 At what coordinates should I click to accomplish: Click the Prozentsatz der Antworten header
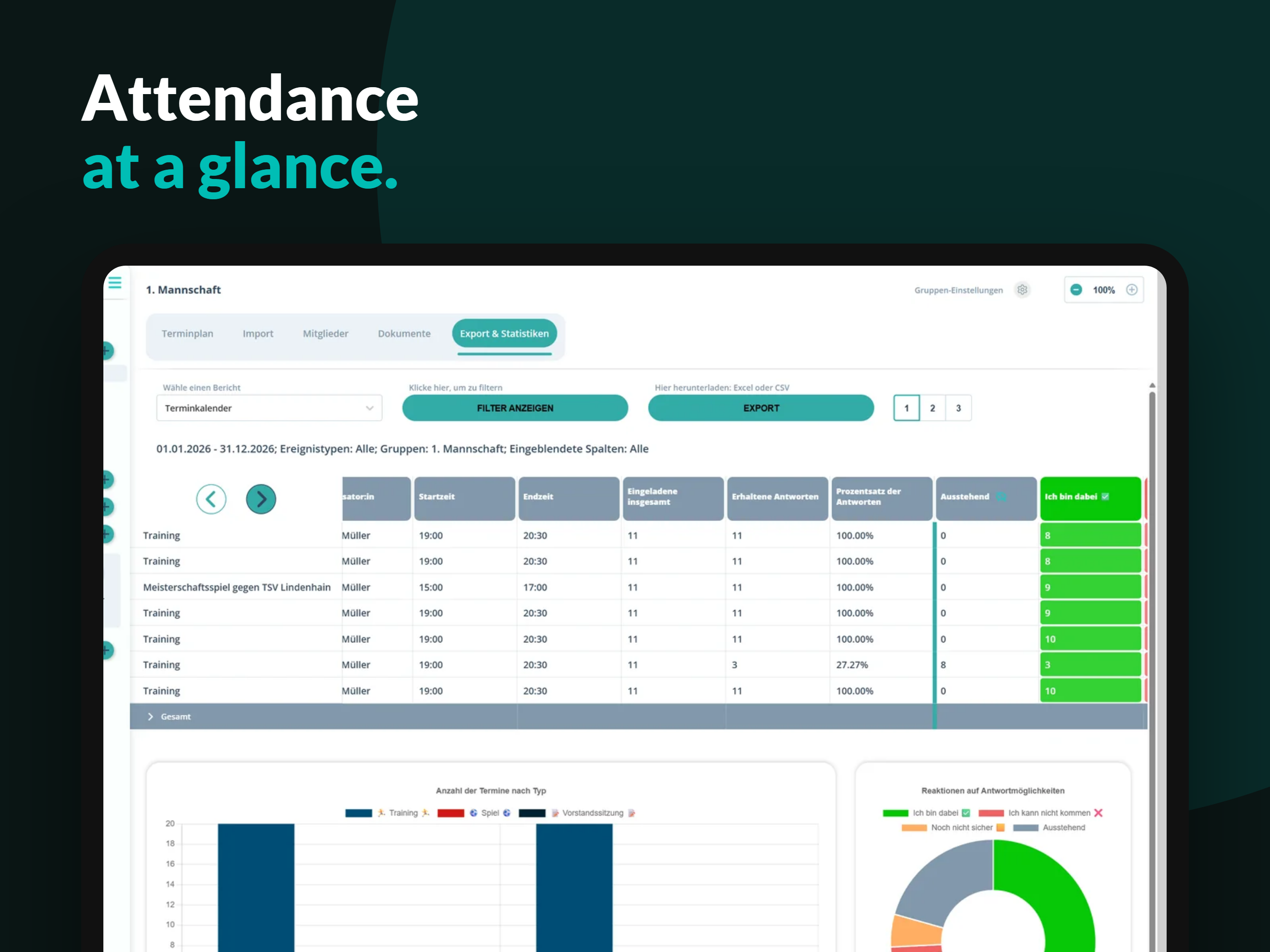[882, 499]
